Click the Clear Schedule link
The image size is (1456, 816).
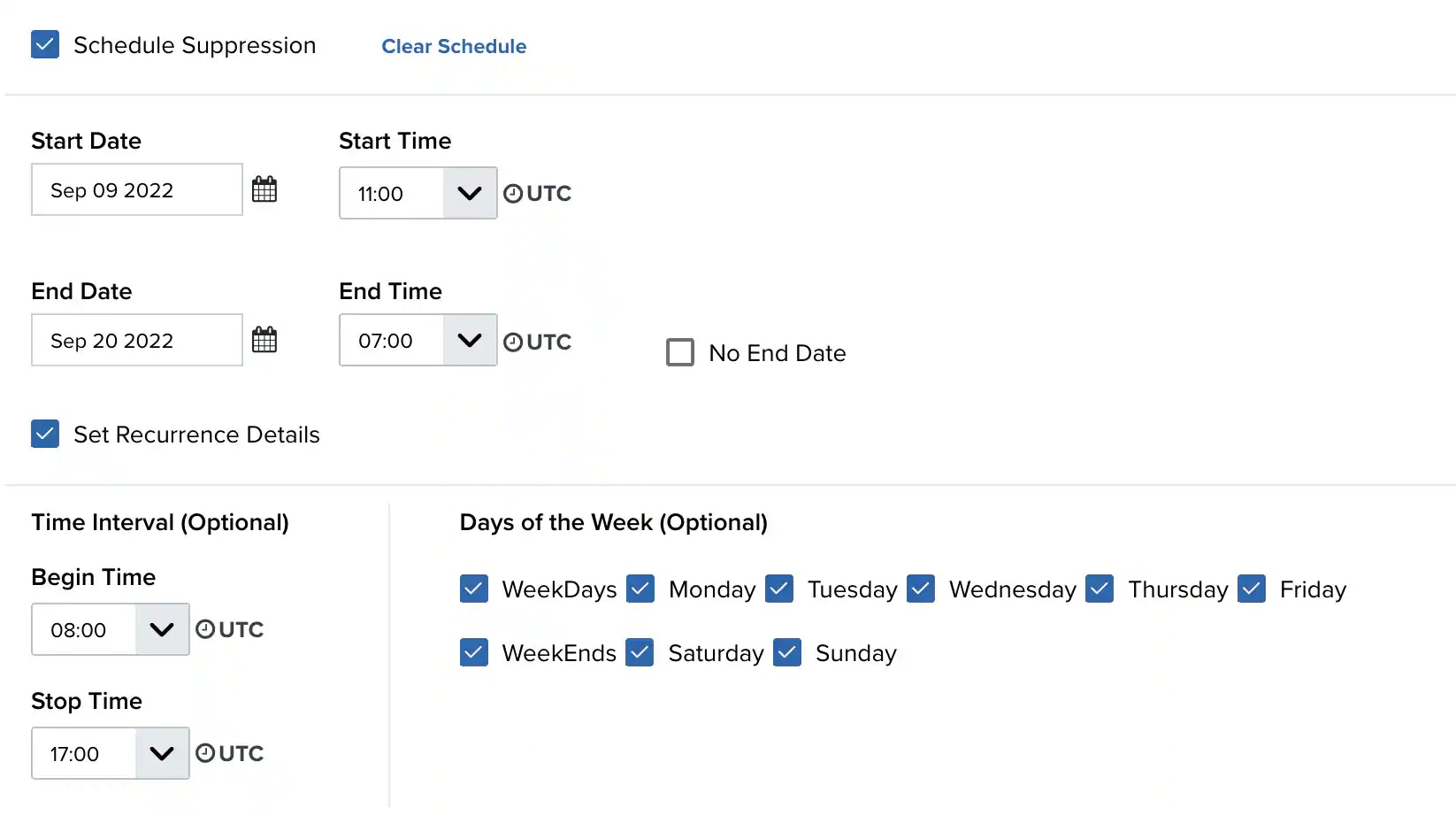point(454,46)
